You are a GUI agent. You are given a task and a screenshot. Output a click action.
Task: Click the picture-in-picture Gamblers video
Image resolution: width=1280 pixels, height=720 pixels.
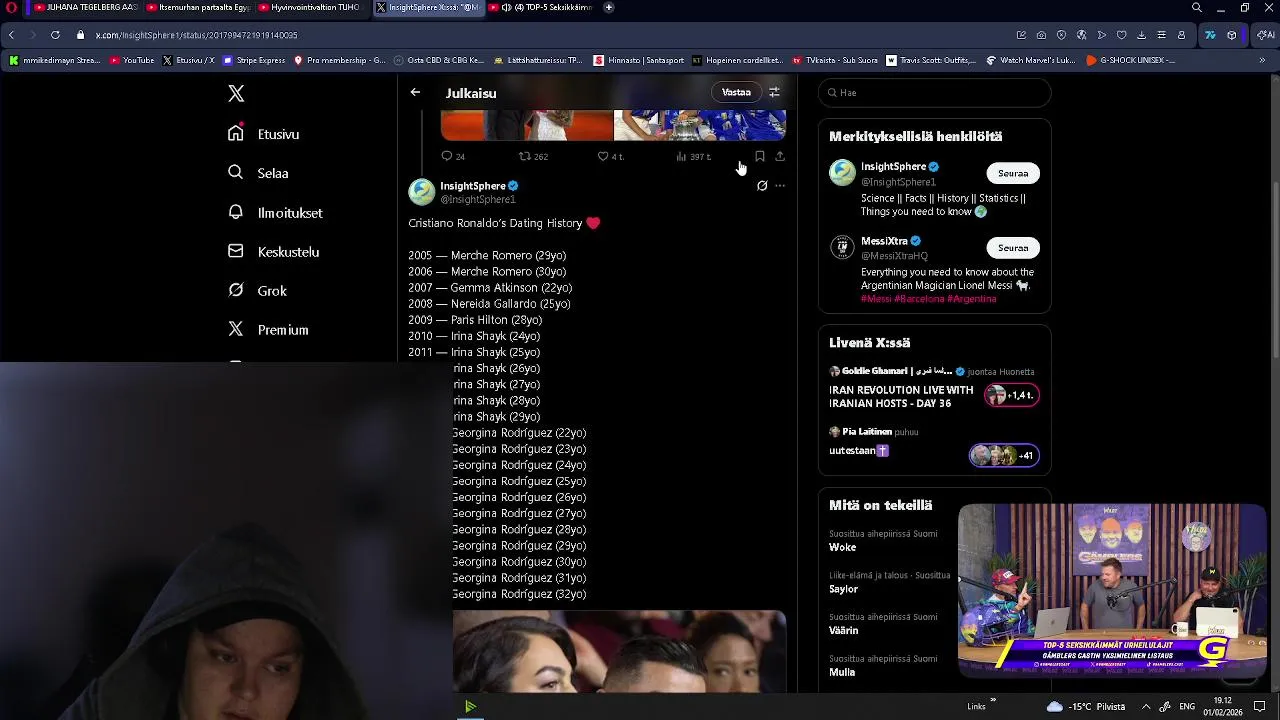1112,590
